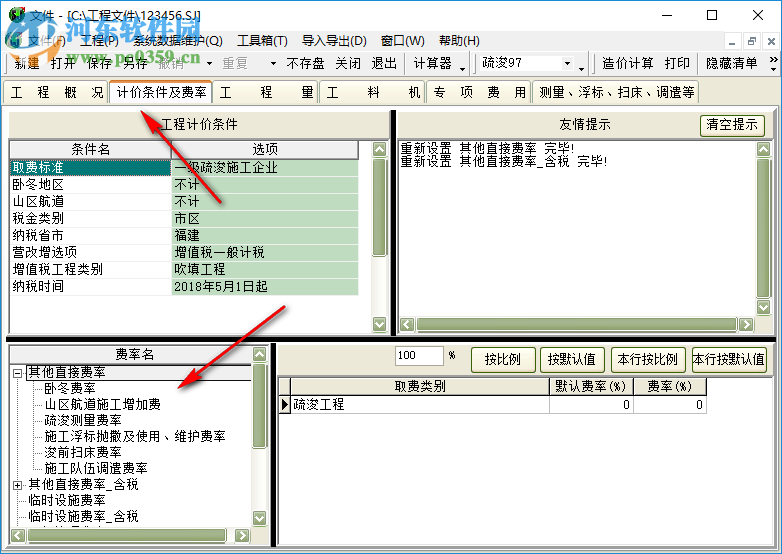Click the percentage input field showing 100
This screenshot has height=554, width=782.
pyautogui.click(x=419, y=356)
